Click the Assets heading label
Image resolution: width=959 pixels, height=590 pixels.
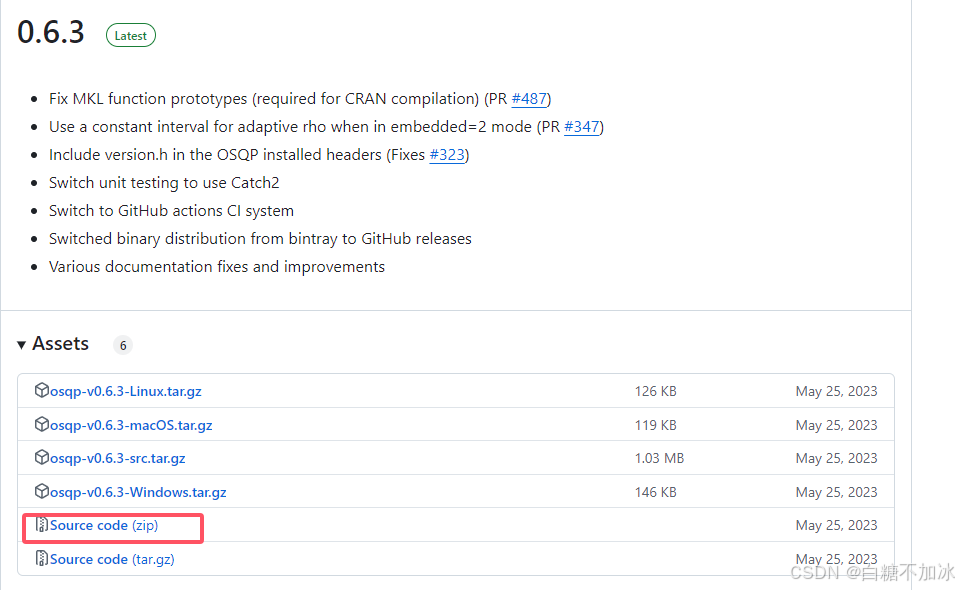[x=61, y=344]
